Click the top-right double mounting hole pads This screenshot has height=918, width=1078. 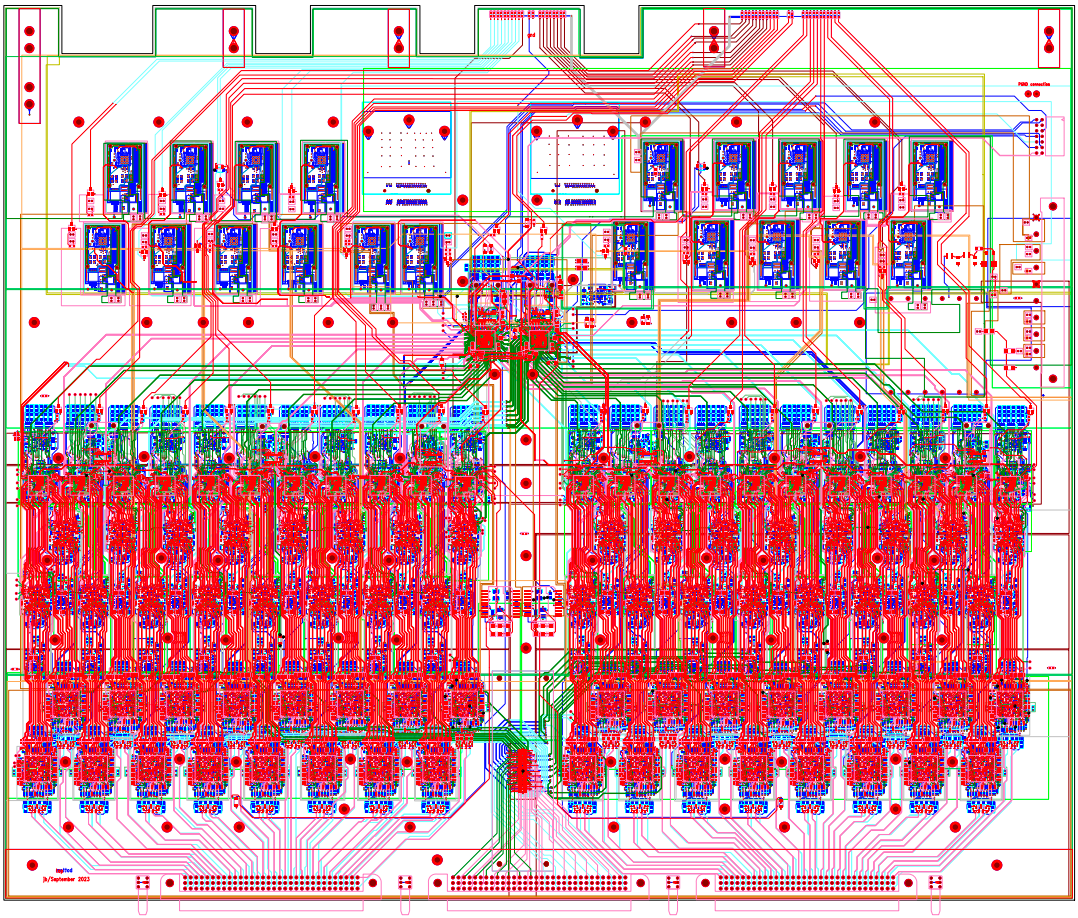[1047, 40]
